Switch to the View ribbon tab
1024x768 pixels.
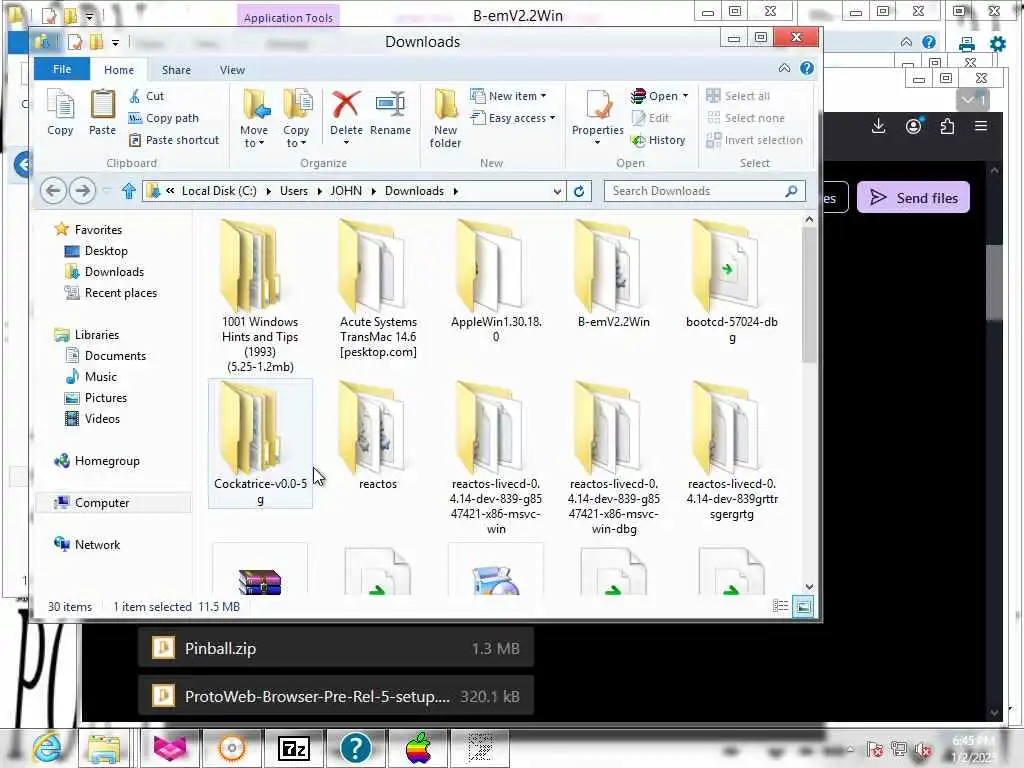click(232, 70)
